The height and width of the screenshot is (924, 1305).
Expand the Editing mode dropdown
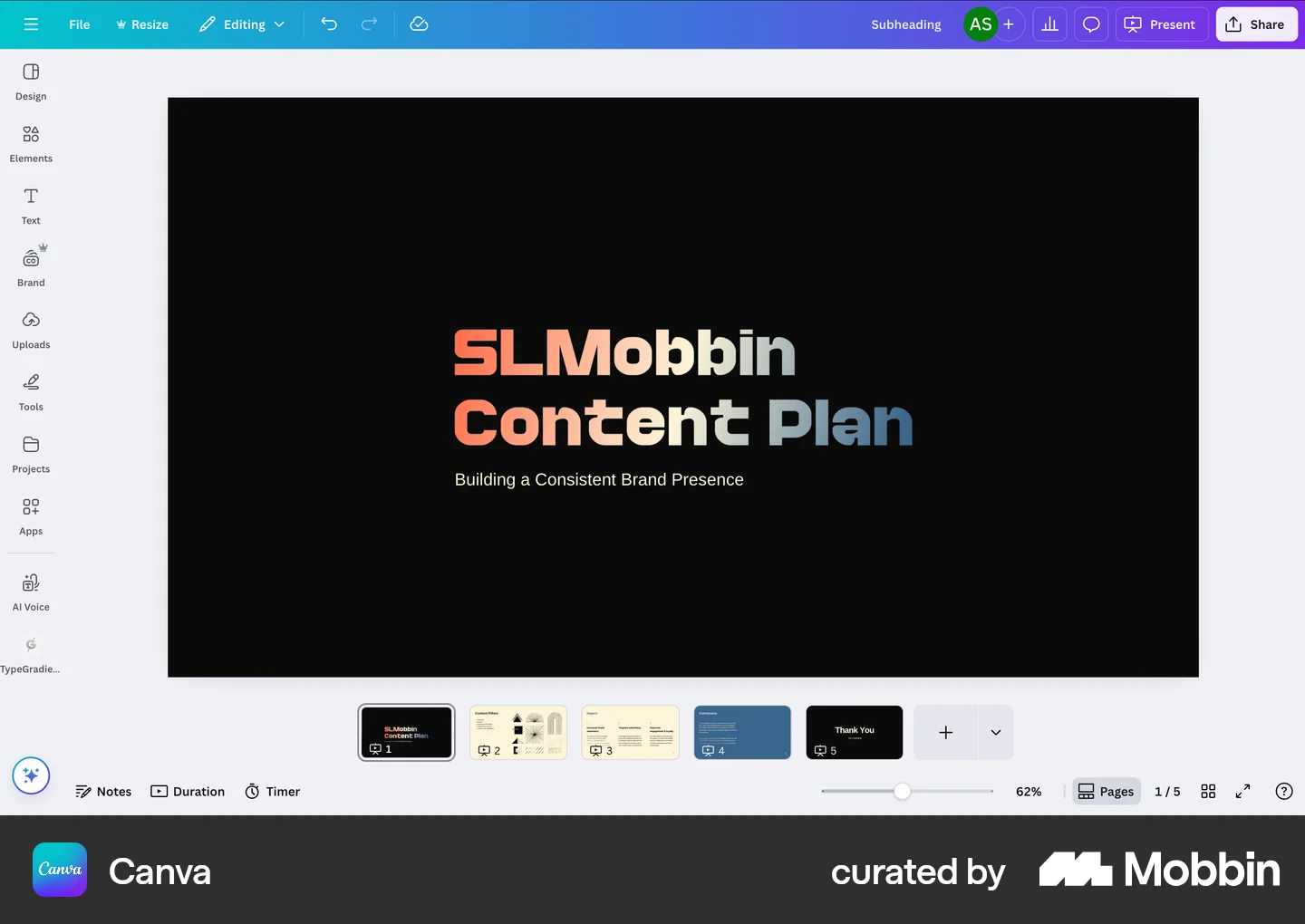point(242,24)
